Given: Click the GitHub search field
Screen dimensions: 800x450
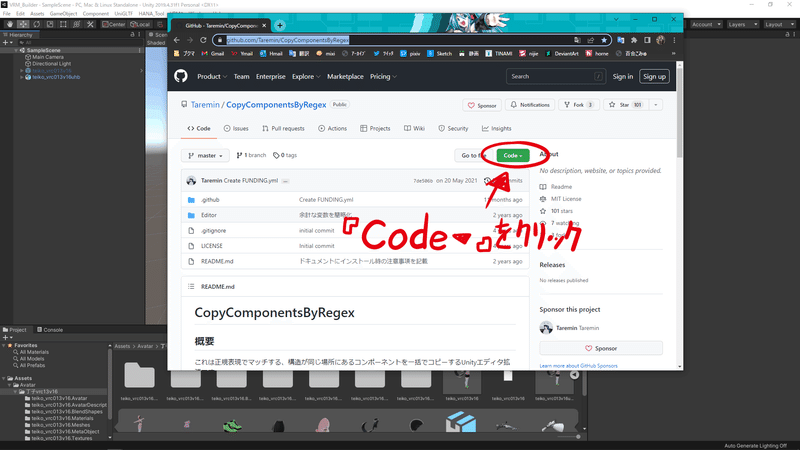Looking at the screenshot, I should point(556,77).
